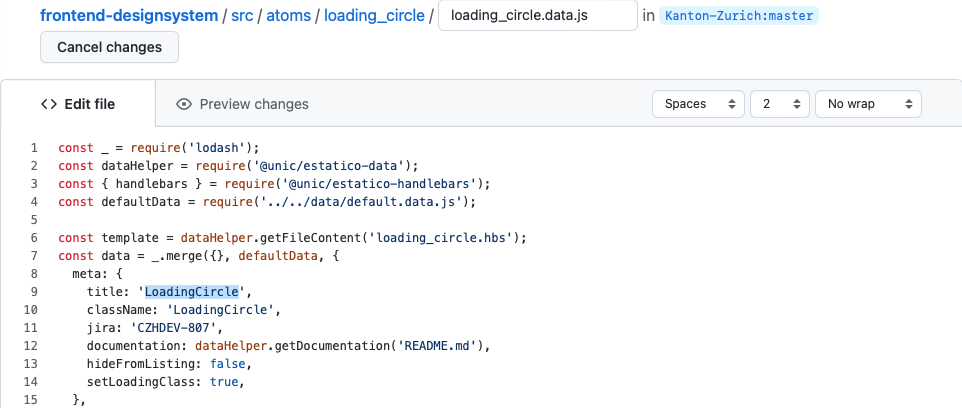Navigate to the src folder breadcrumb

click(243, 16)
